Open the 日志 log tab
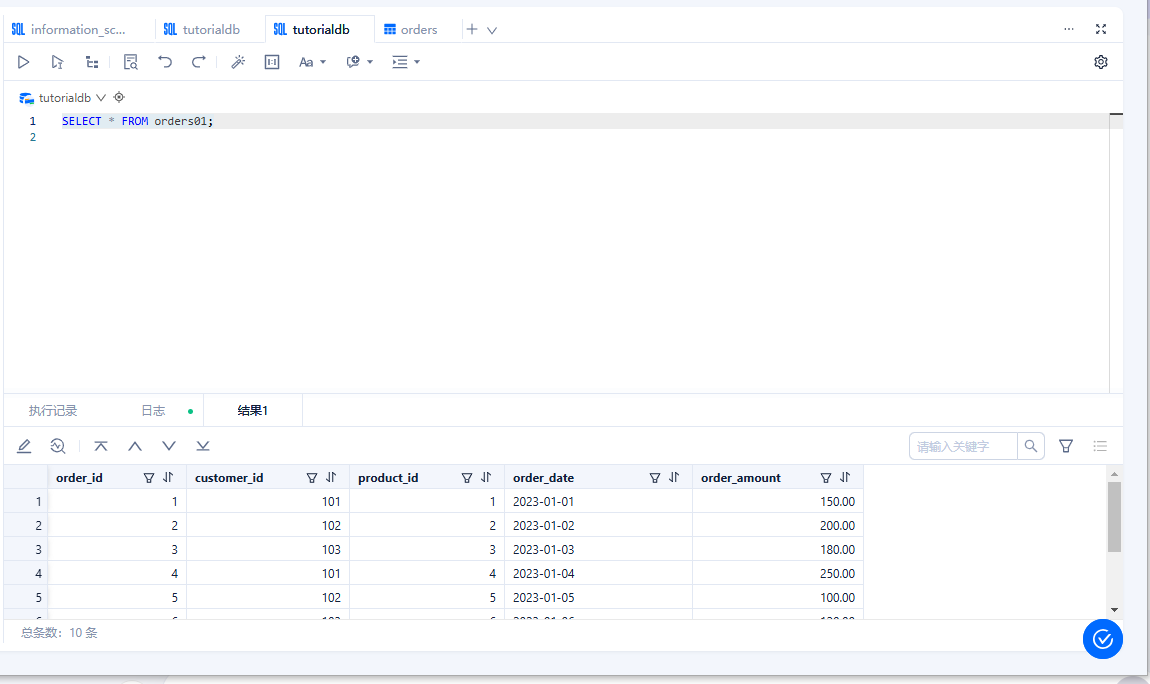Image resolution: width=1150 pixels, height=684 pixels. (153, 411)
